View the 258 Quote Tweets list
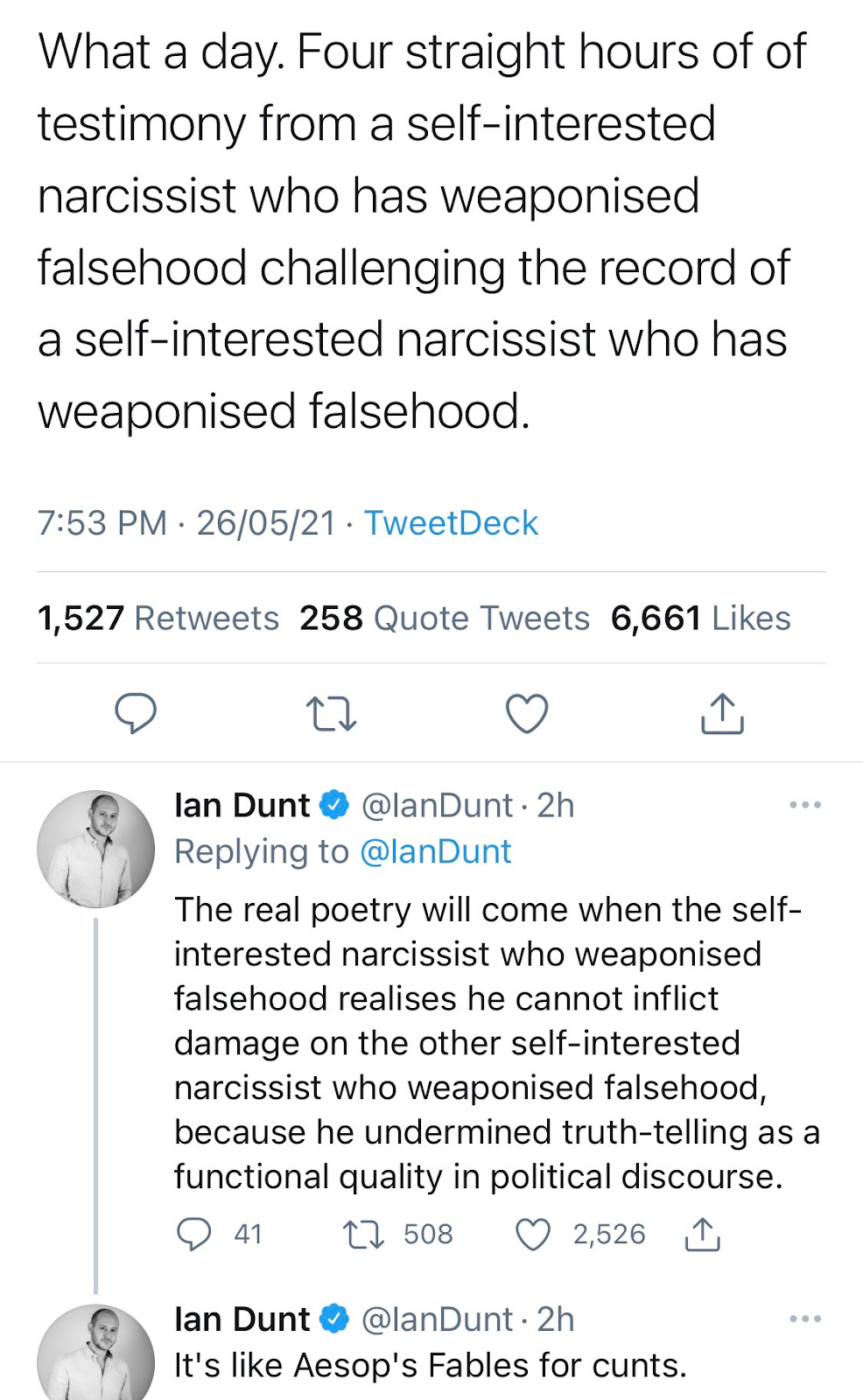The height and width of the screenshot is (1400, 863). pos(445,619)
